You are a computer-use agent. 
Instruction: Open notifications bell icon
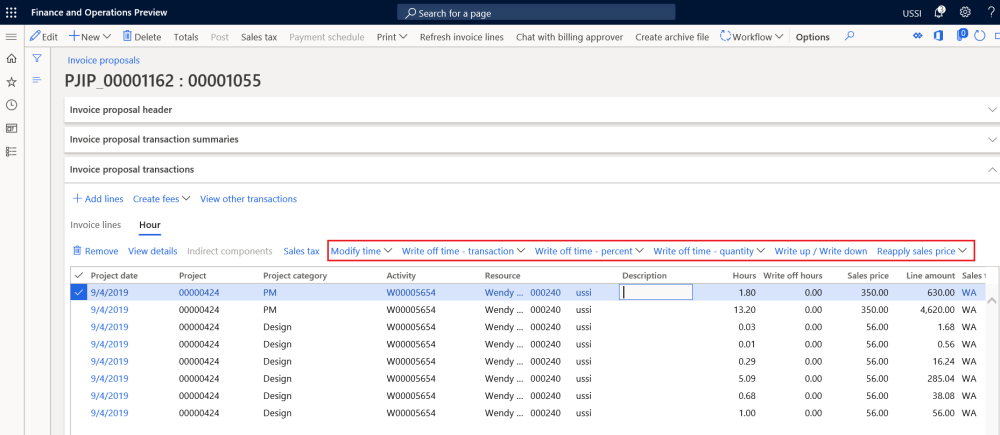tap(939, 12)
